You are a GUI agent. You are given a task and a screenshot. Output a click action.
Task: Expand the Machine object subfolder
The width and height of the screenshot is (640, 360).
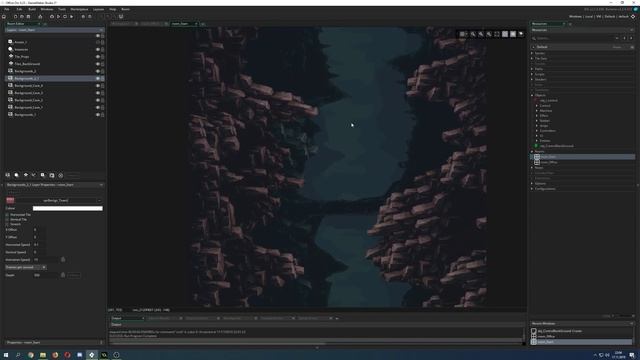[537, 111]
